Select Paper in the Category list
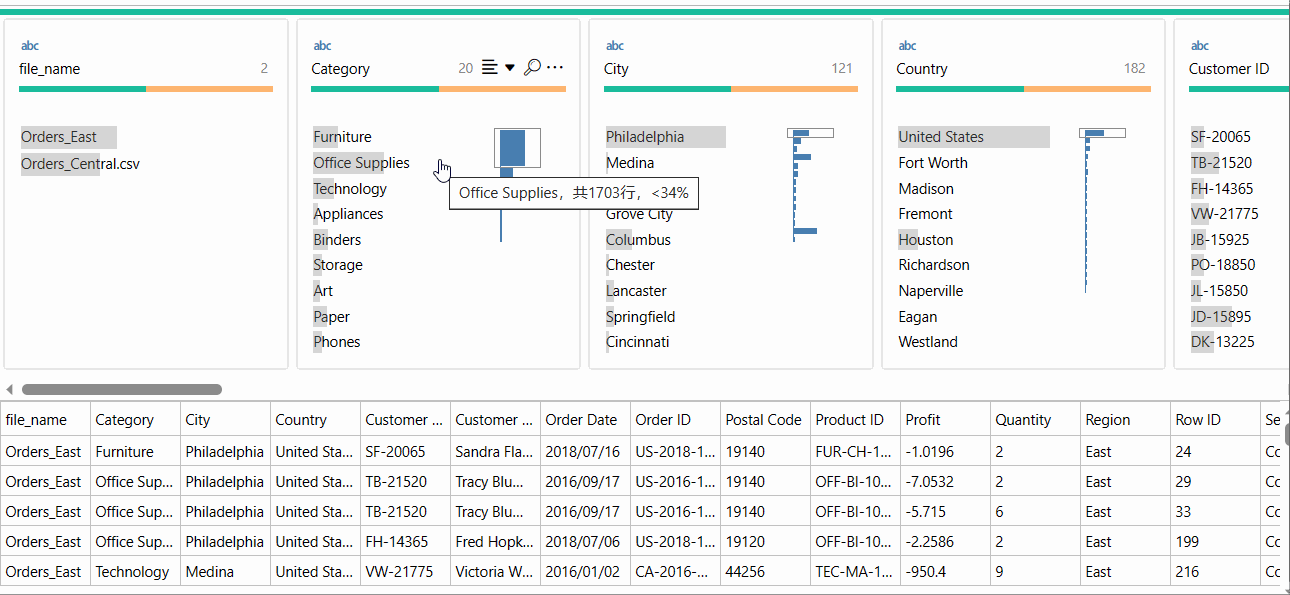 332,317
